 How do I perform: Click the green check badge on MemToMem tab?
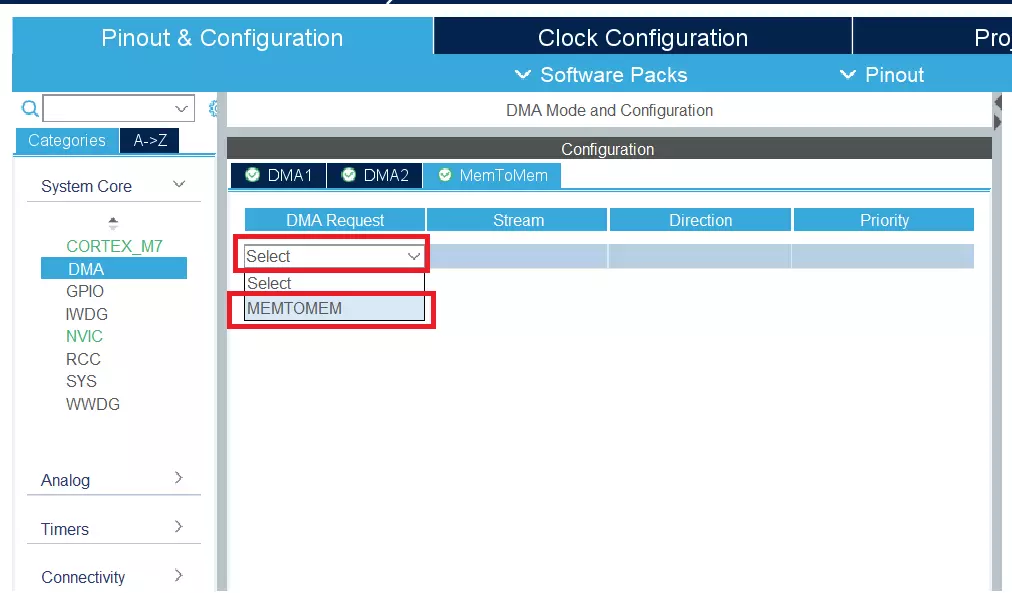coord(445,174)
